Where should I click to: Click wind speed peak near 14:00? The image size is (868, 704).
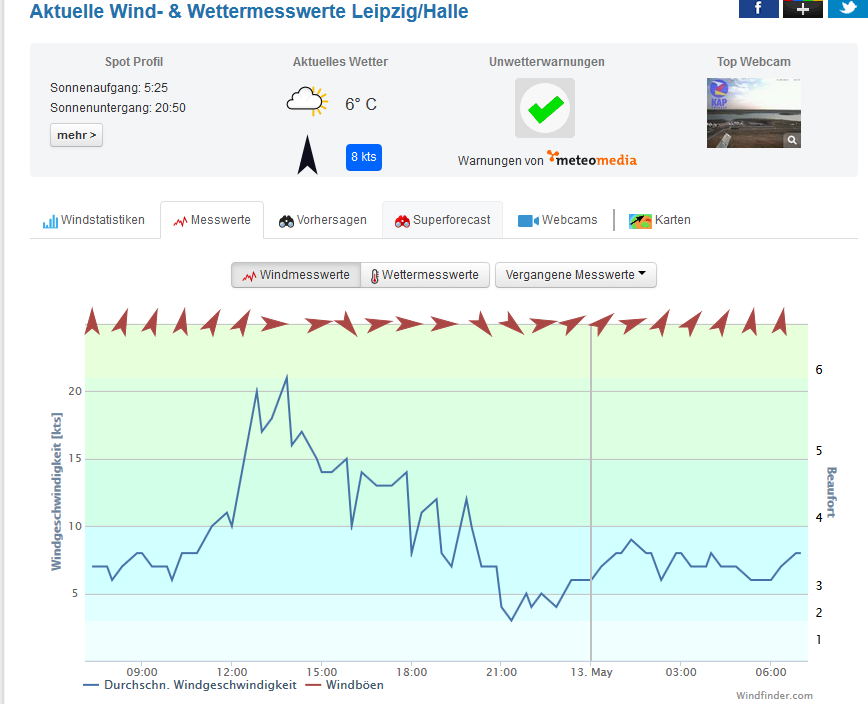pyautogui.click(x=286, y=377)
